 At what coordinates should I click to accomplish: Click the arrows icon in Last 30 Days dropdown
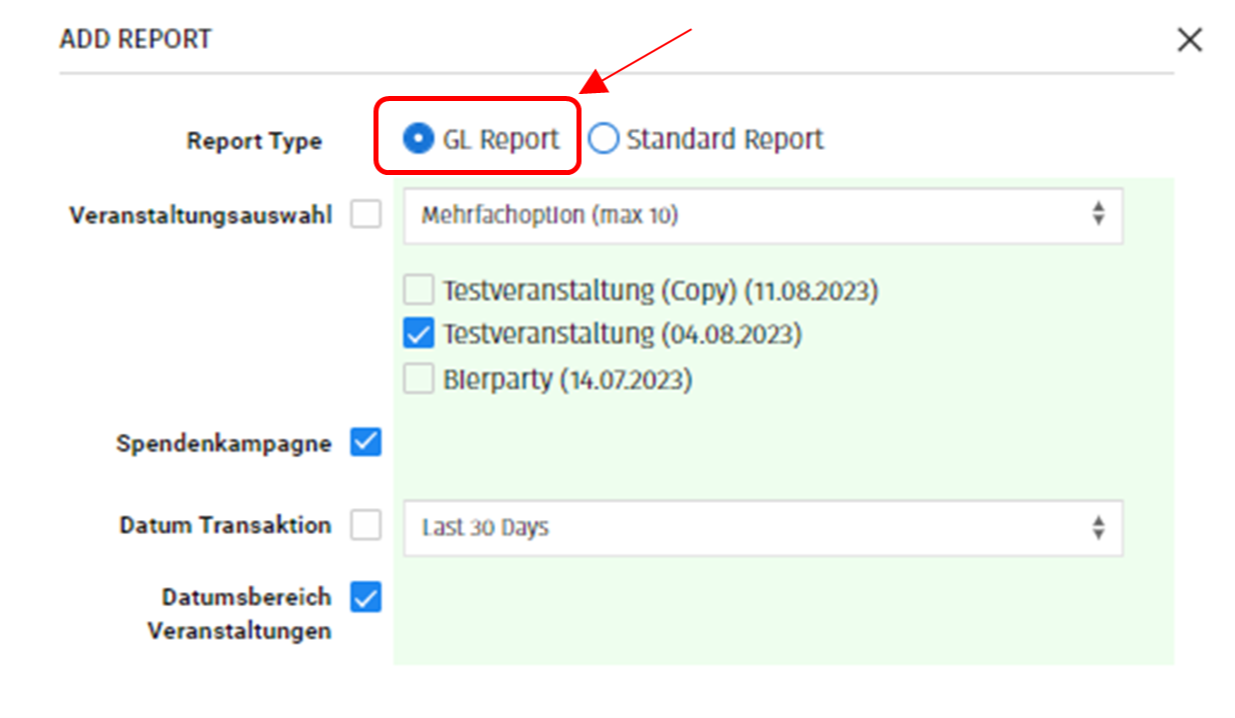pyautogui.click(x=1098, y=528)
